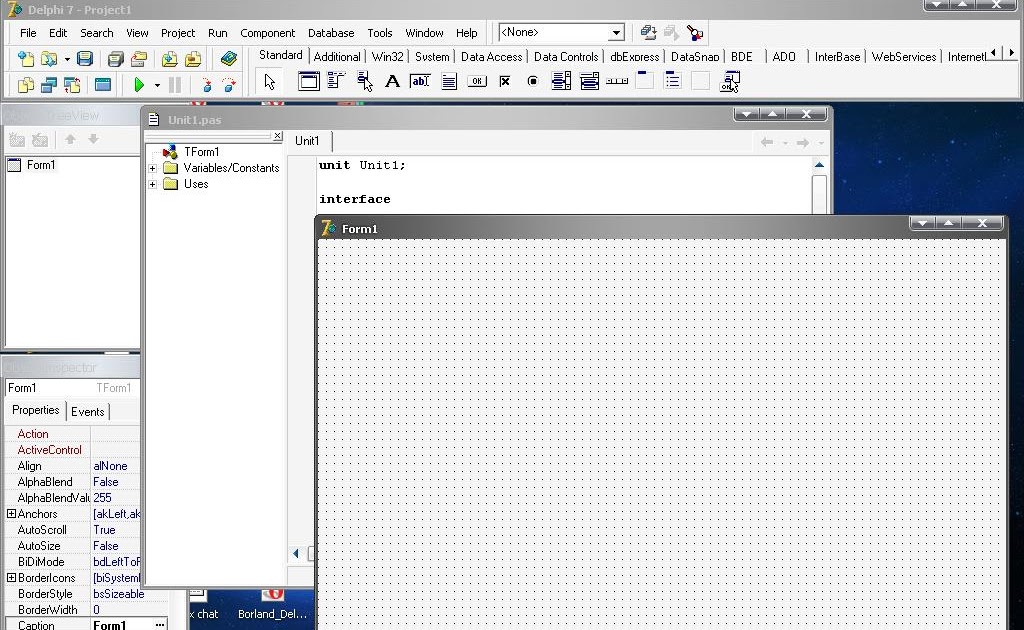1024x630 pixels.
Task: Click the Step Over debug icon
Action: point(229,85)
